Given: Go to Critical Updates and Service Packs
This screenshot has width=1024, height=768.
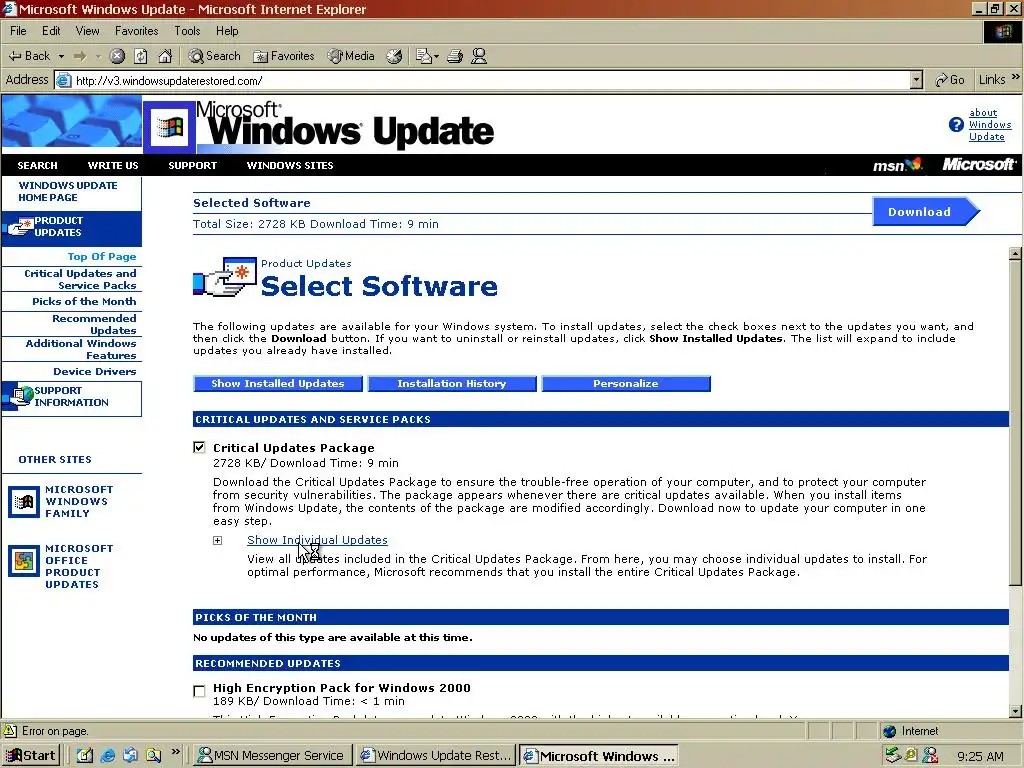Looking at the screenshot, I should click(x=80, y=280).
